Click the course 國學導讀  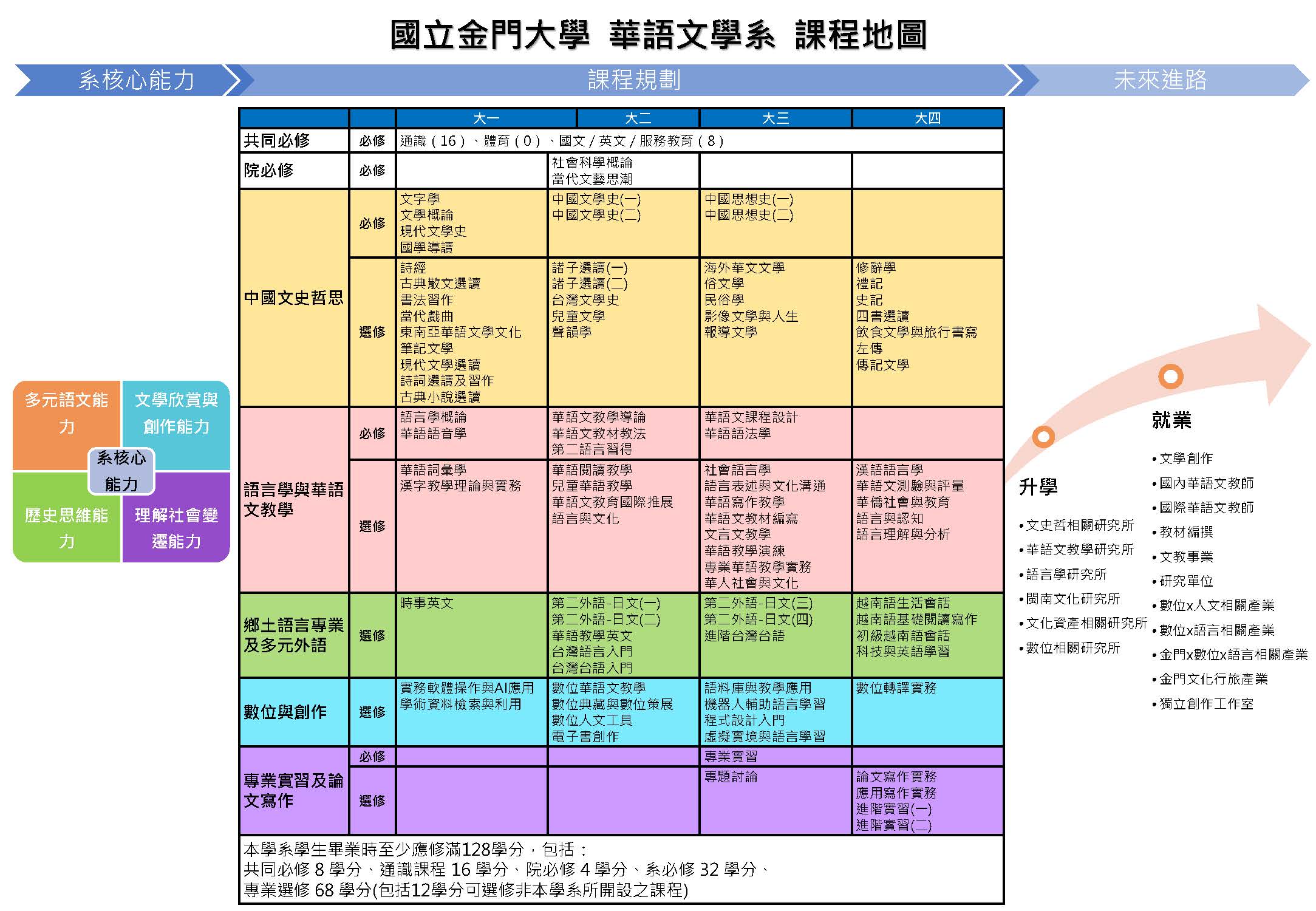click(427, 248)
